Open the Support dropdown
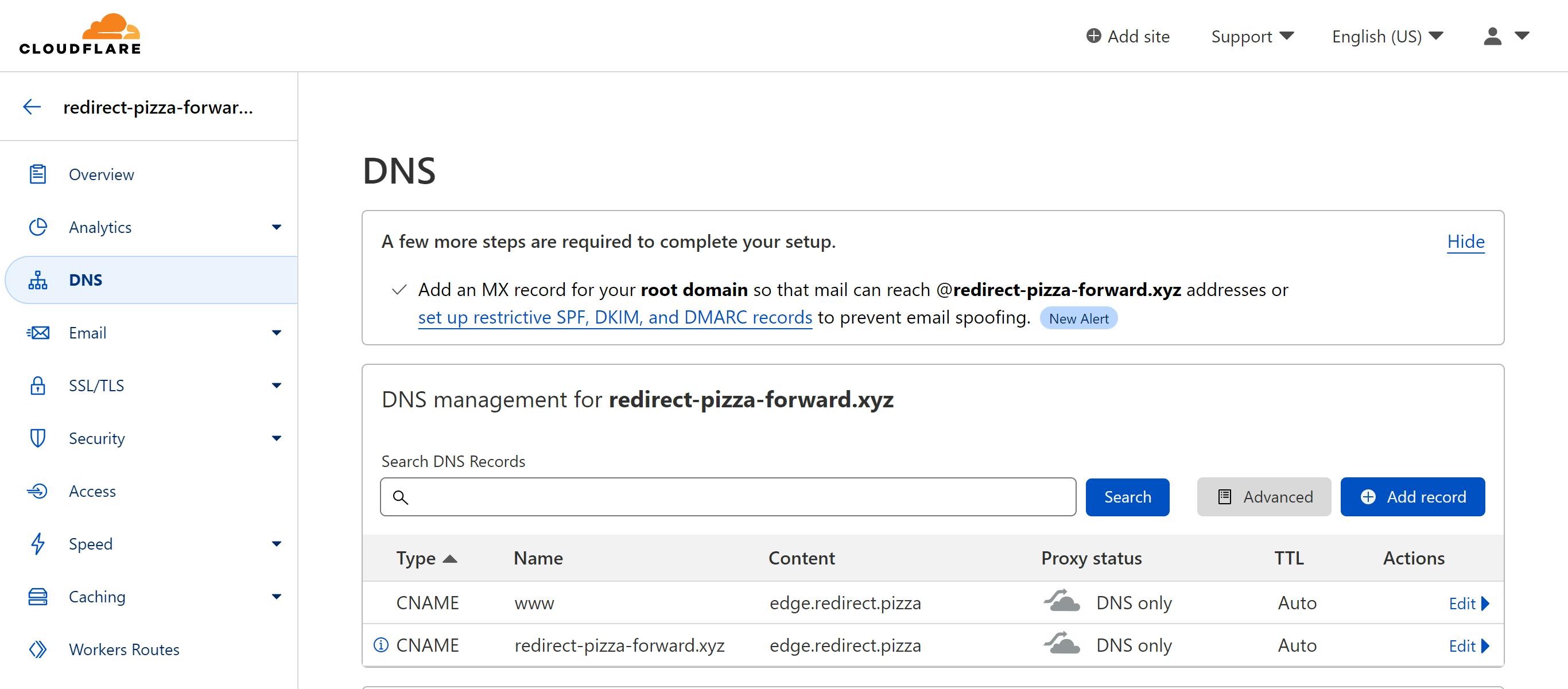 tap(1252, 37)
